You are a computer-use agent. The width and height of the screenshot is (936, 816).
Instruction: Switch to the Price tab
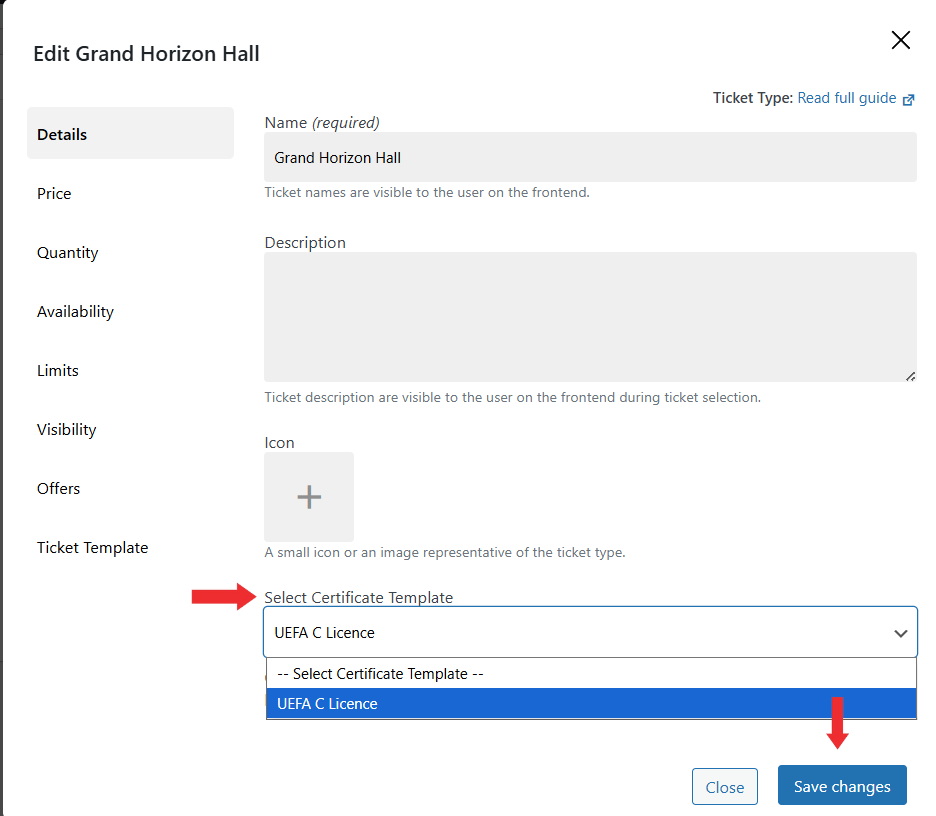point(54,193)
